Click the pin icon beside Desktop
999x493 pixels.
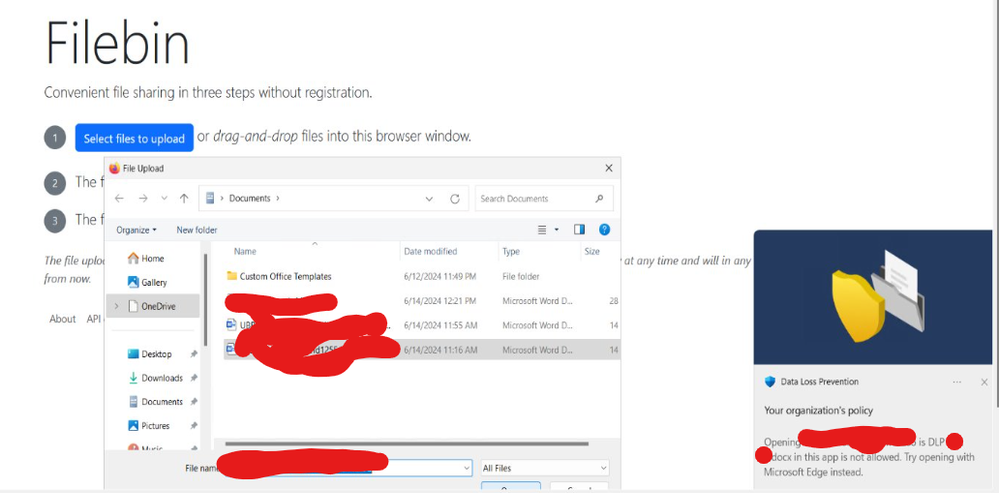click(194, 354)
